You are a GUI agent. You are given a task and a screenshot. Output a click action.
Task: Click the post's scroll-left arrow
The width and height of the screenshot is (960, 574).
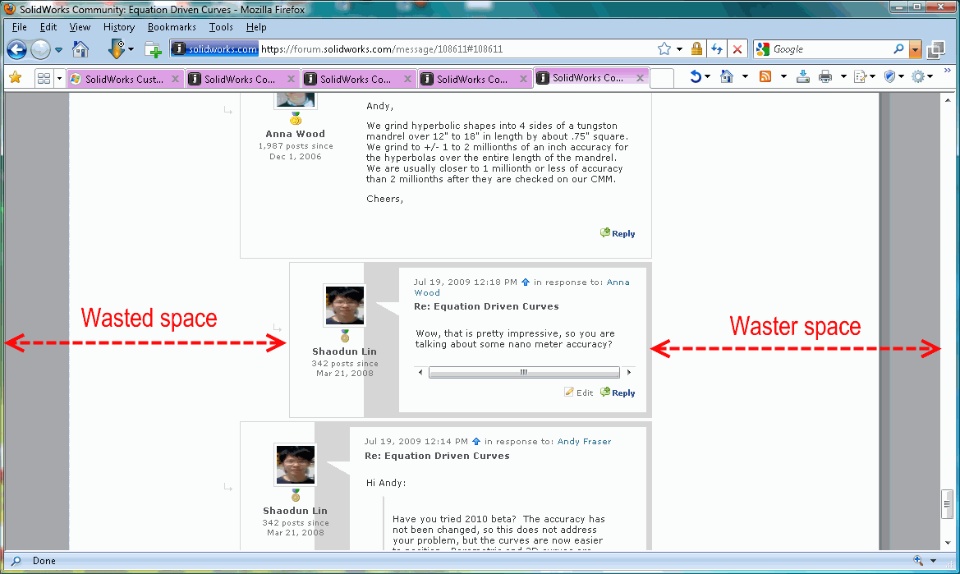pyautogui.click(x=420, y=372)
